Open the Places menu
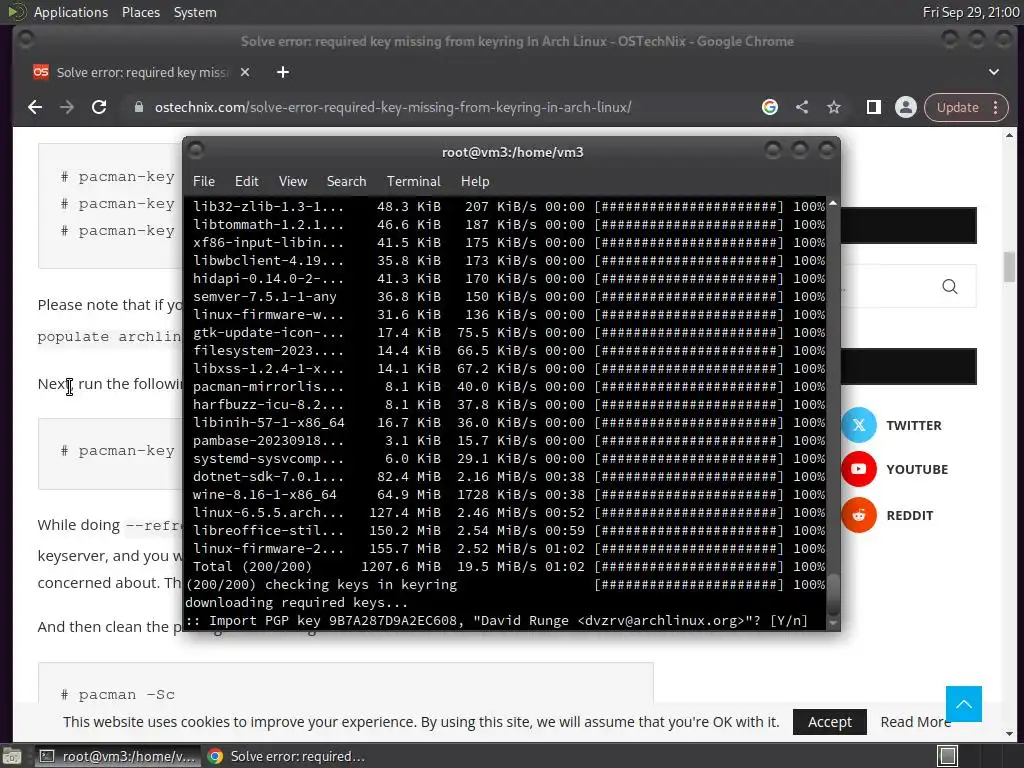This screenshot has height=768, width=1024. click(141, 12)
